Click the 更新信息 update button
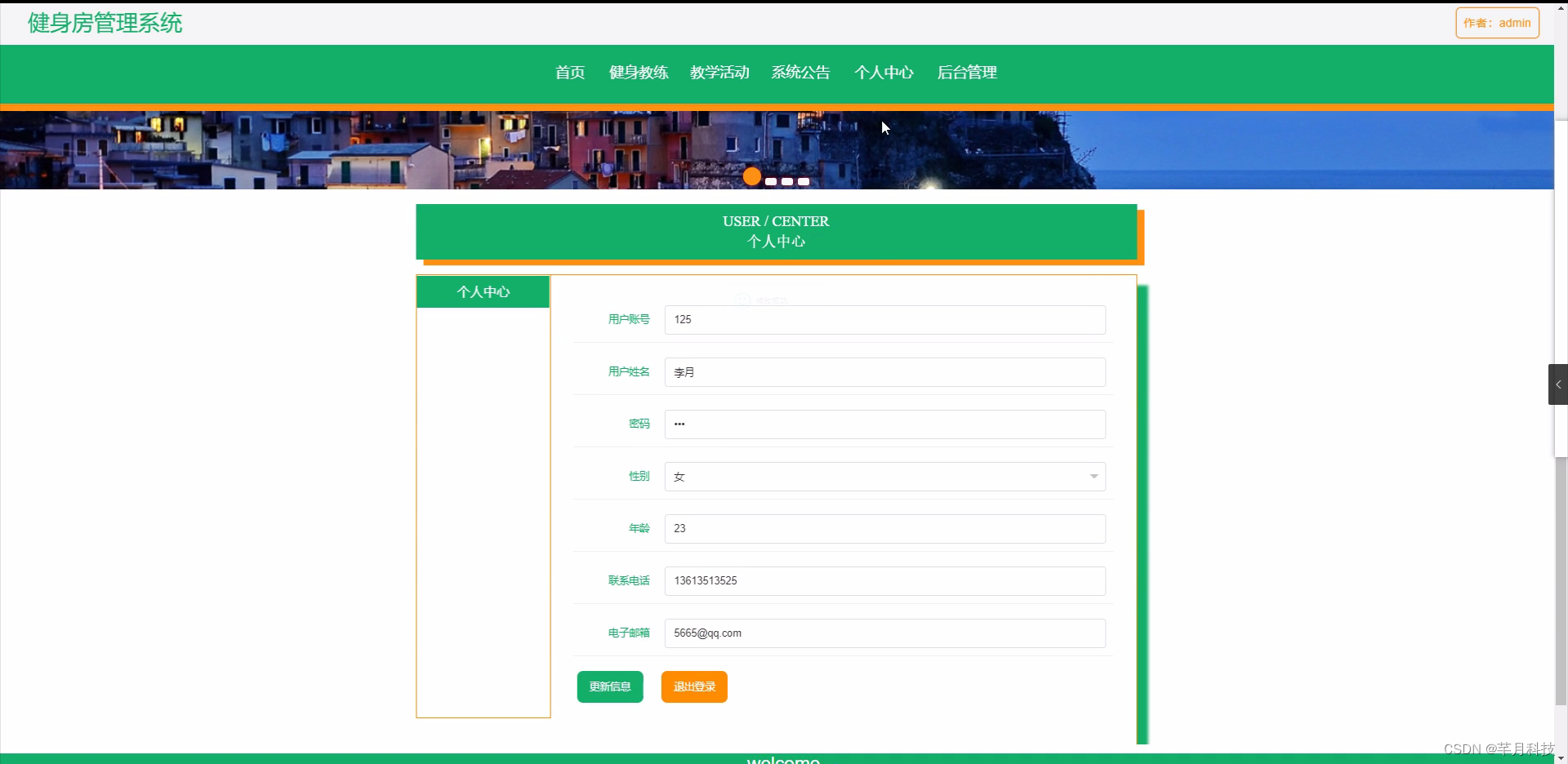 [x=609, y=686]
